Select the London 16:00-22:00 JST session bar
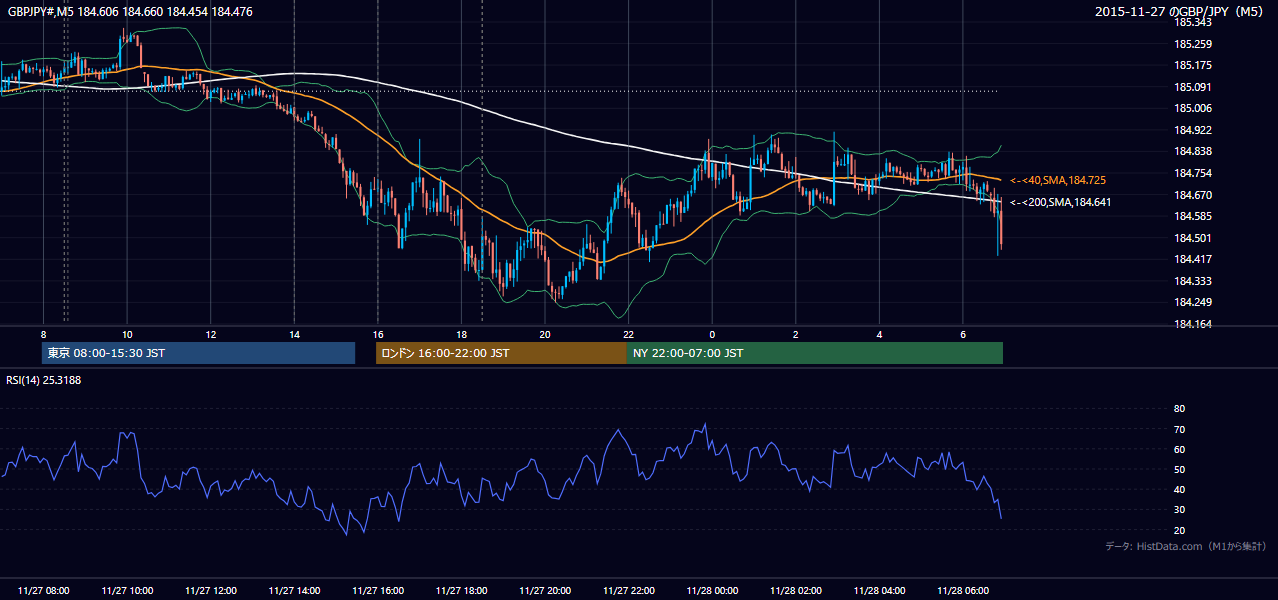This screenshot has width=1278, height=600. pyautogui.click(x=501, y=353)
